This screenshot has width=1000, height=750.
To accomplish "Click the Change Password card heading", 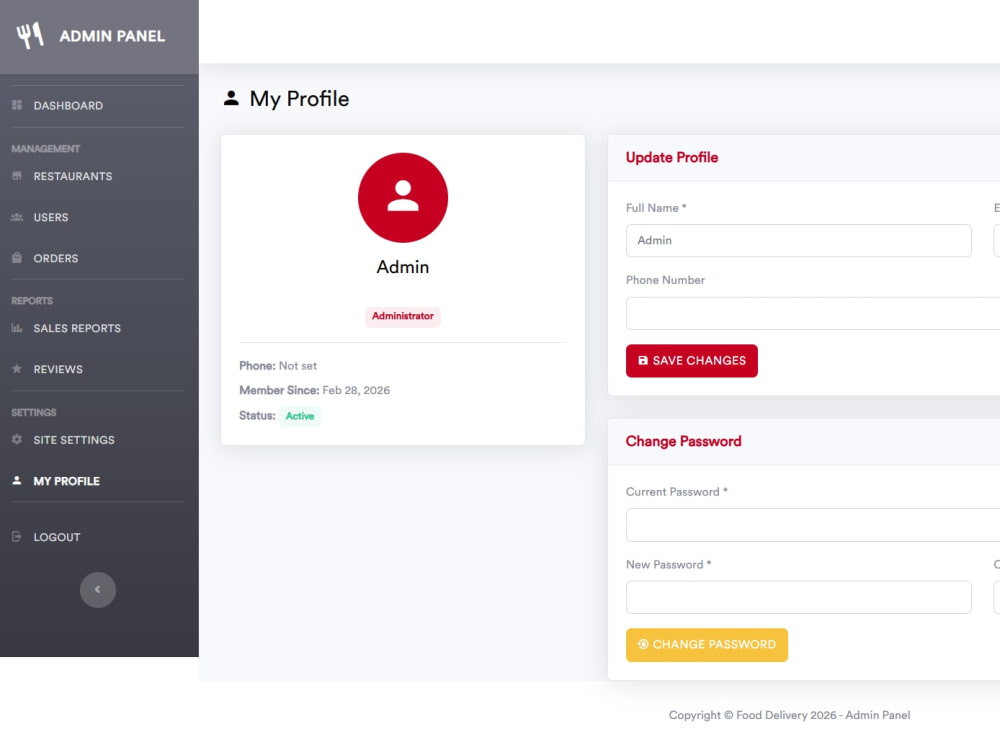I will click(x=683, y=441).
